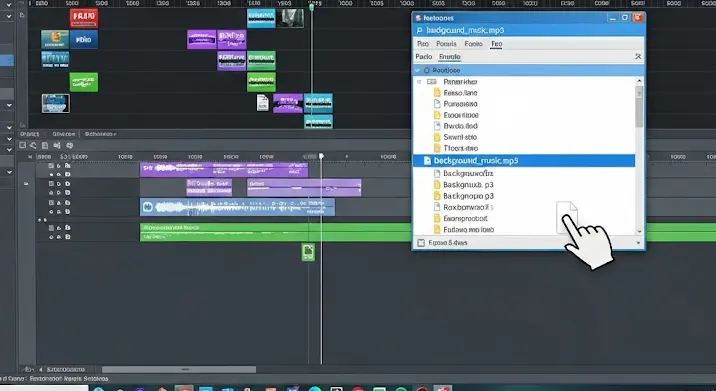
Task: Click lock icon on blue waveform track header
Action: click(x=59, y=202)
